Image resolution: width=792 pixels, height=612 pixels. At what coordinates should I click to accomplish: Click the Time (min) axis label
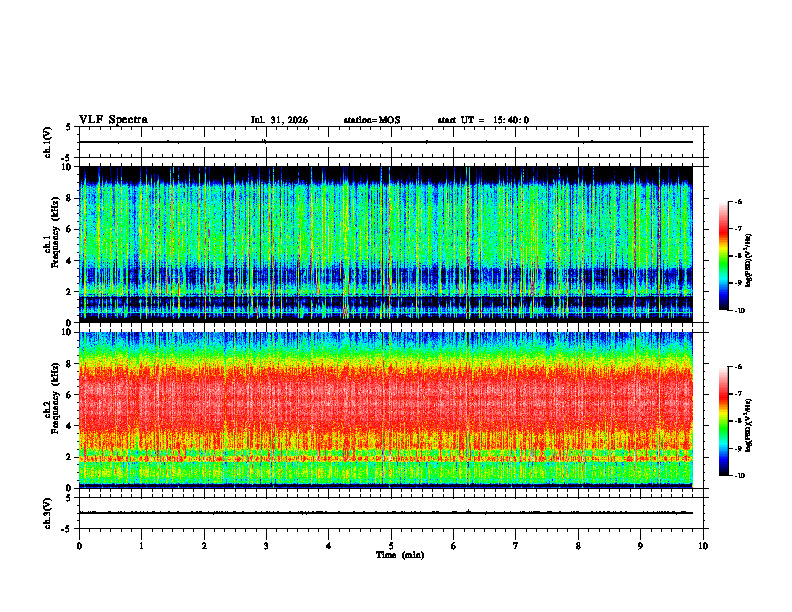coord(400,555)
